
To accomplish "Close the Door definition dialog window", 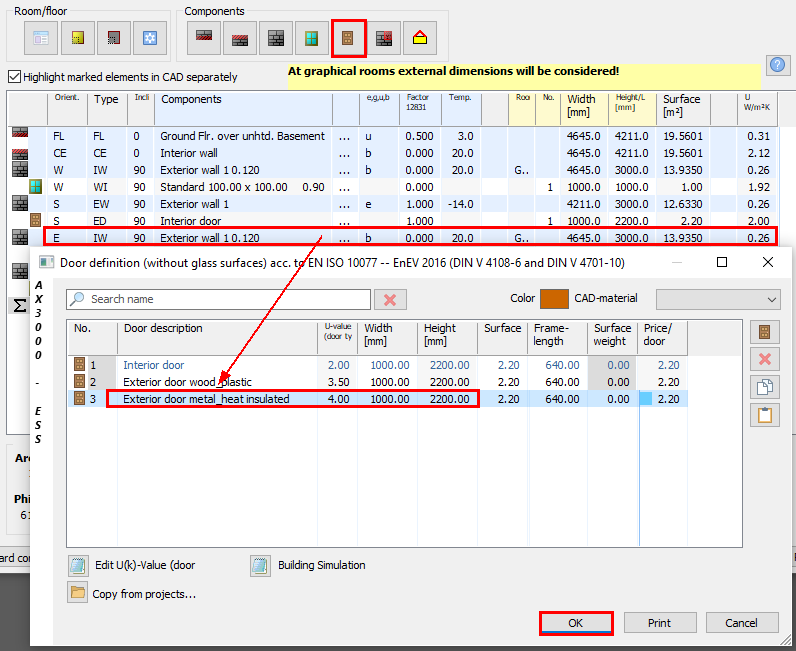I will (x=768, y=262).
